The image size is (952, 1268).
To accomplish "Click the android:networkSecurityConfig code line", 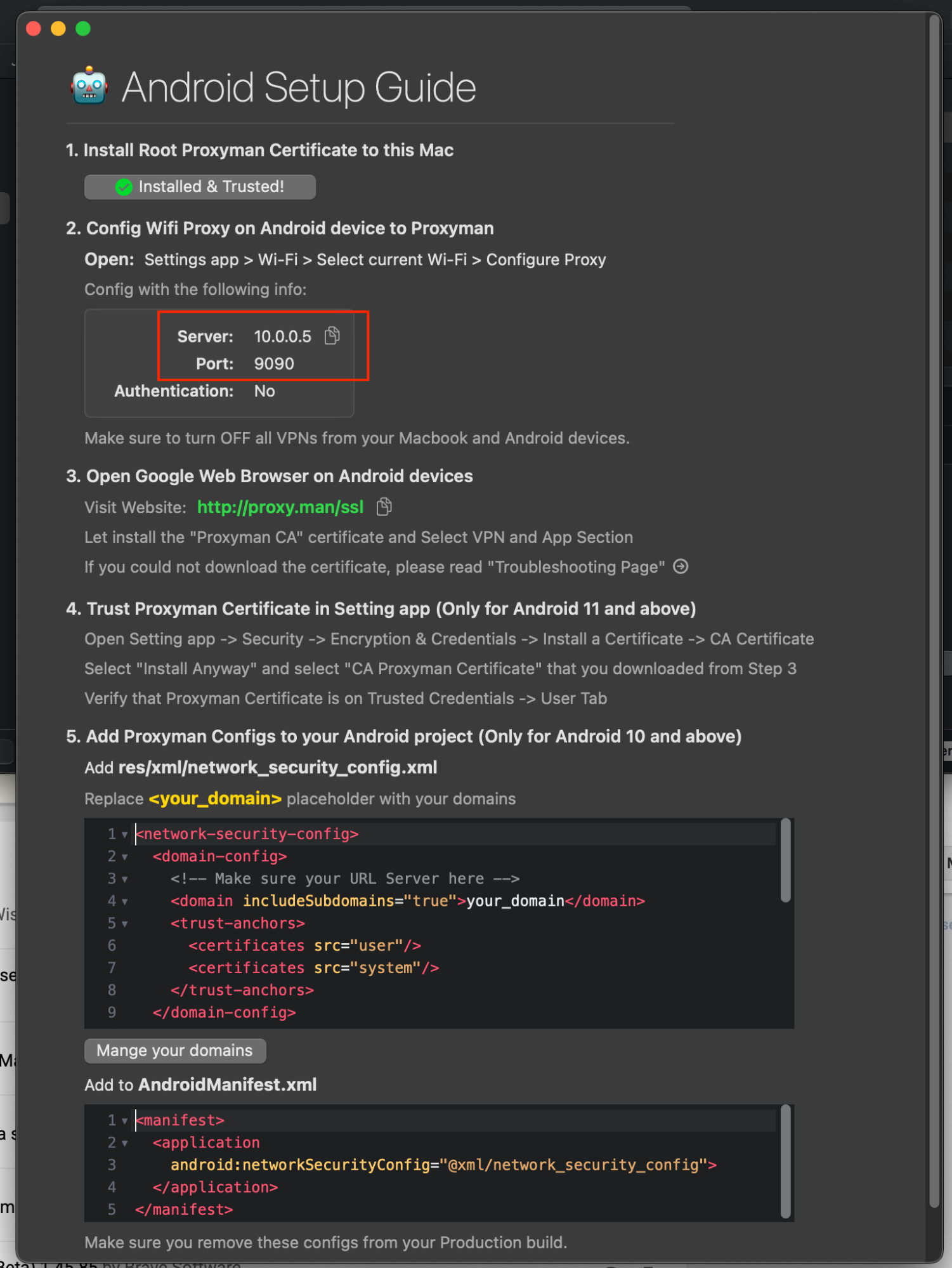I will tap(443, 1165).
